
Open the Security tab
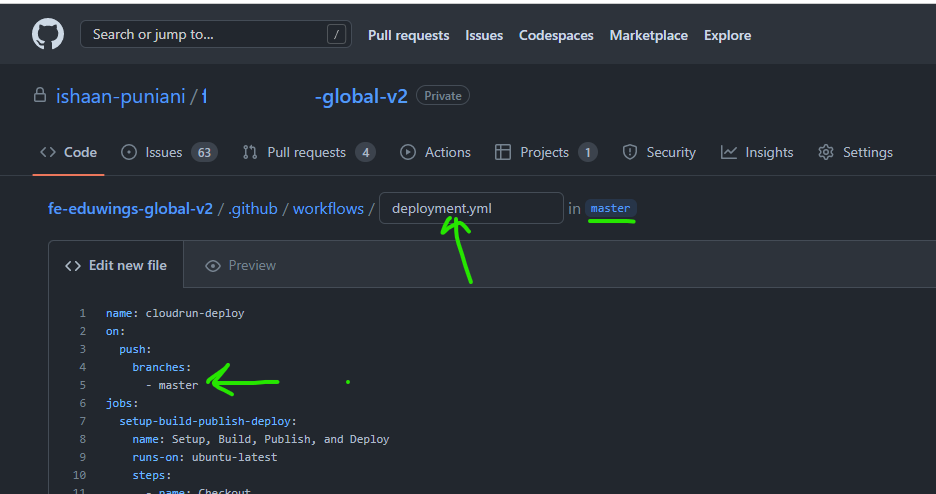click(x=659, y=152)
